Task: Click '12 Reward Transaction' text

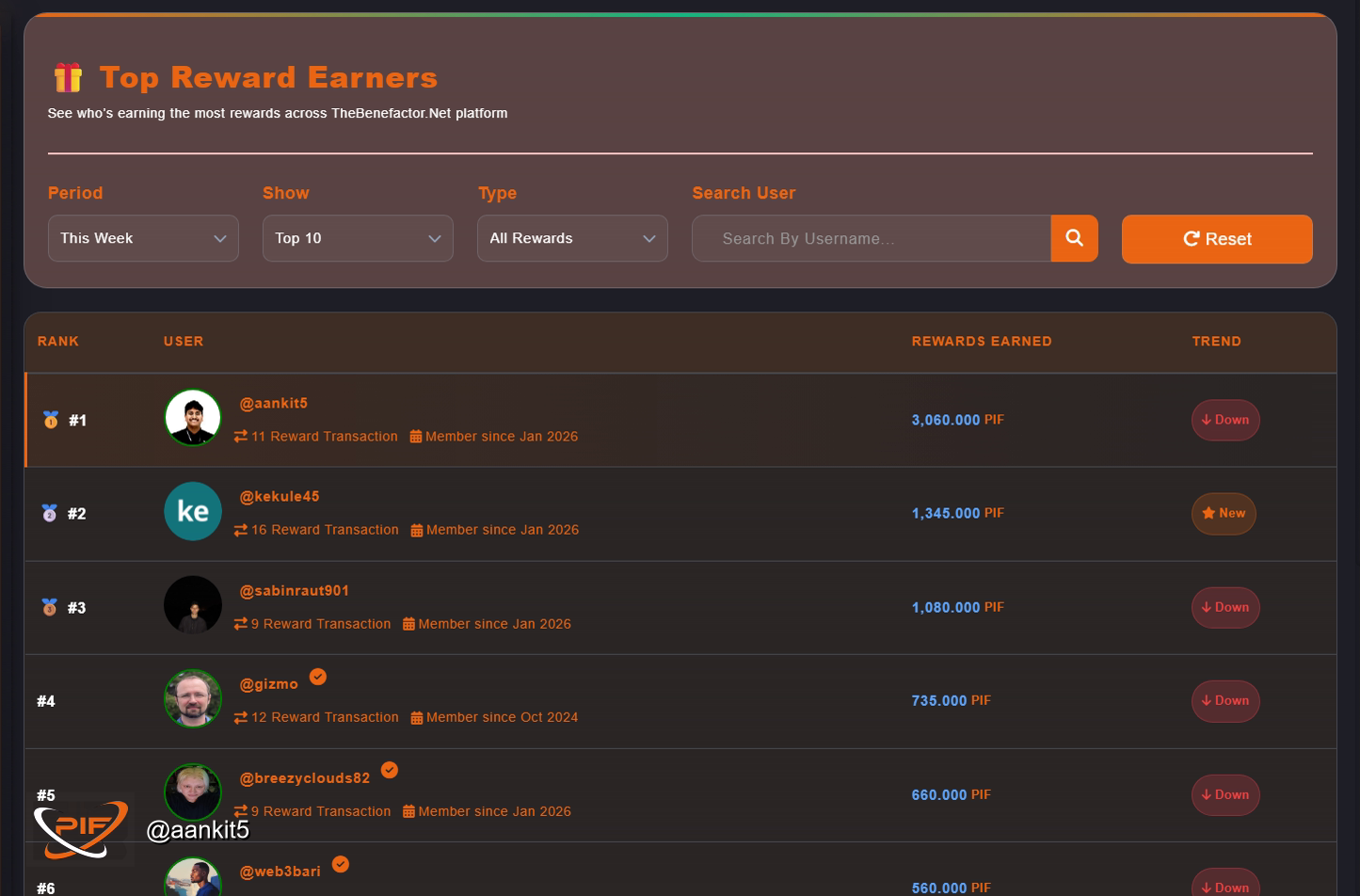Action: coord(325,717)
